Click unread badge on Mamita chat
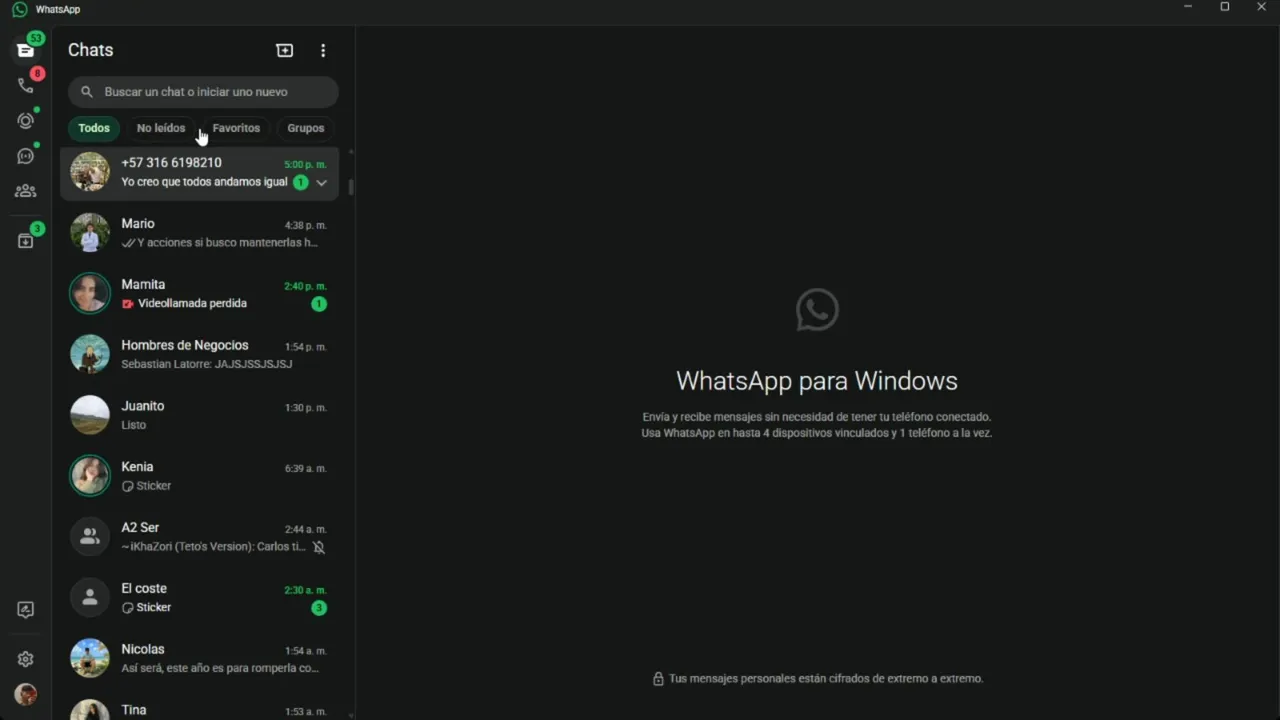Viewport: 1280px width, 720px height. pyautogui.click(x=319, y=304)
